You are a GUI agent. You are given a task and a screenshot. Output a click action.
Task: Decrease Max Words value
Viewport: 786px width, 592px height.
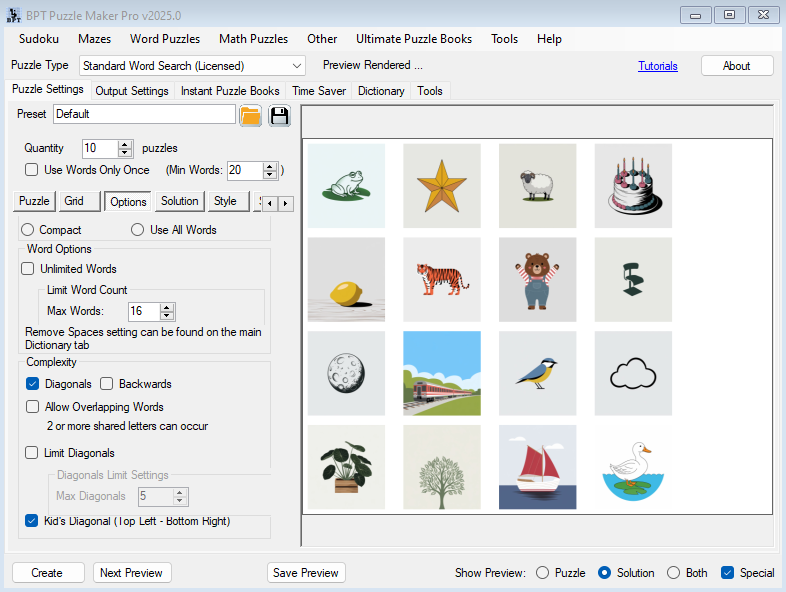[x=167, y=316]
